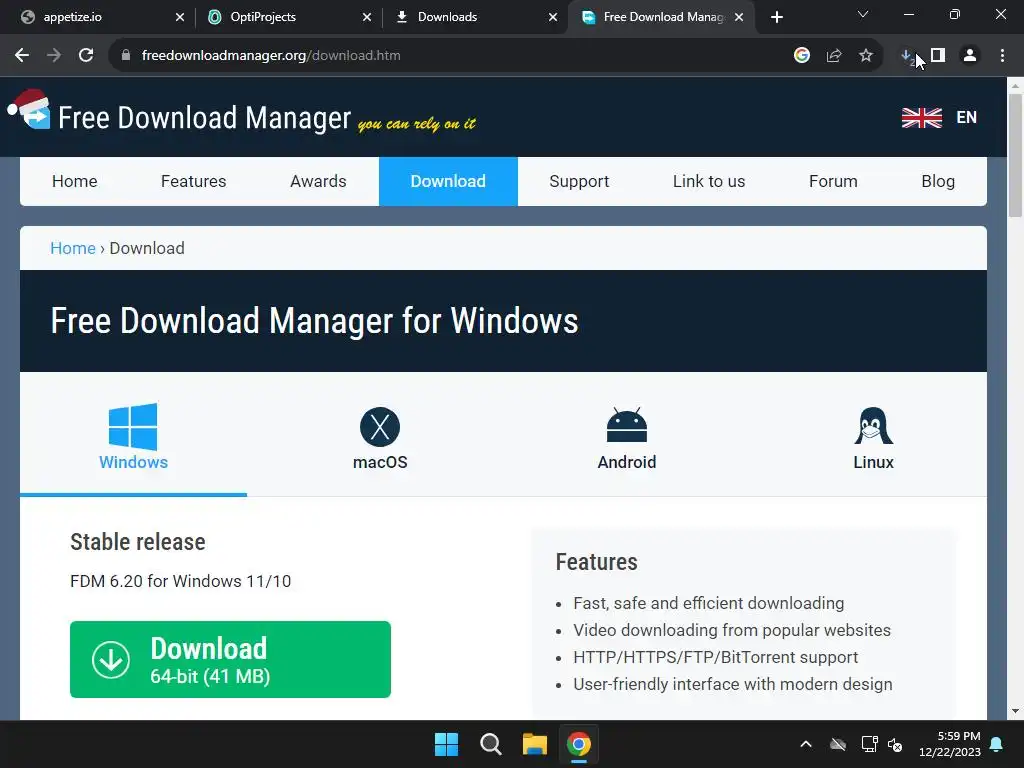The width and height of the screenshot is (1024, 768).
Task: Click "Video downloading from popular websites" text
Action: tap(732, 630)
